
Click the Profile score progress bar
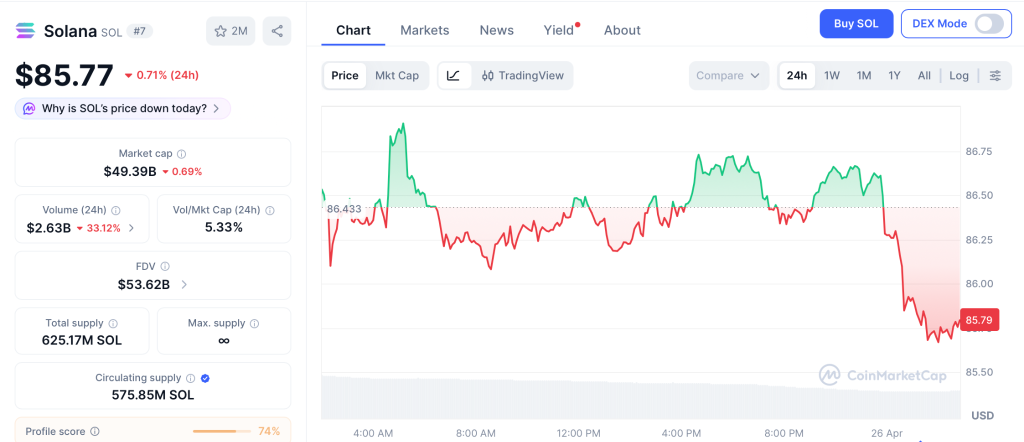point(220,431)
